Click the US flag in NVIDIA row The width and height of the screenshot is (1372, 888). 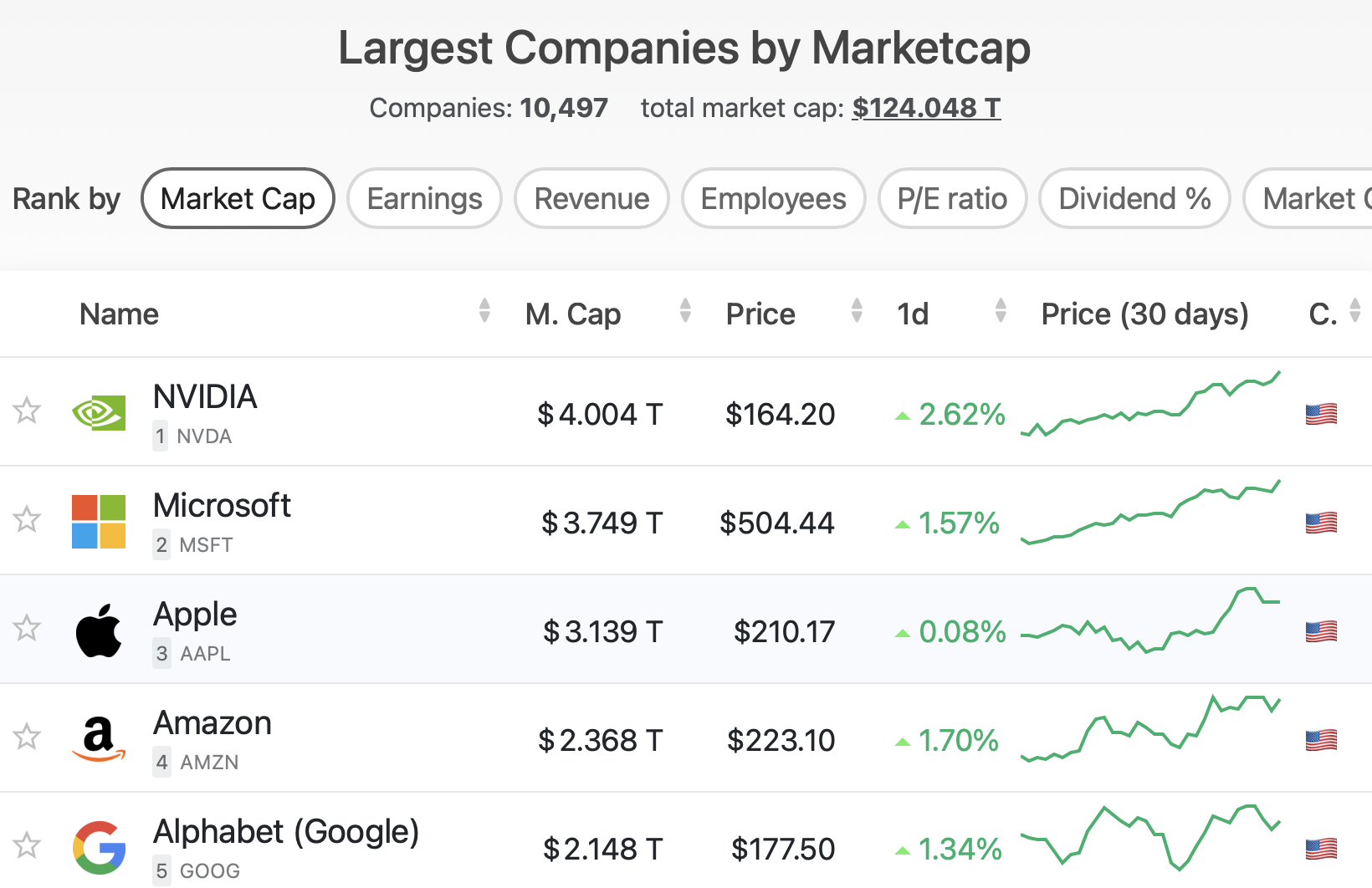tap(1321, 414)
